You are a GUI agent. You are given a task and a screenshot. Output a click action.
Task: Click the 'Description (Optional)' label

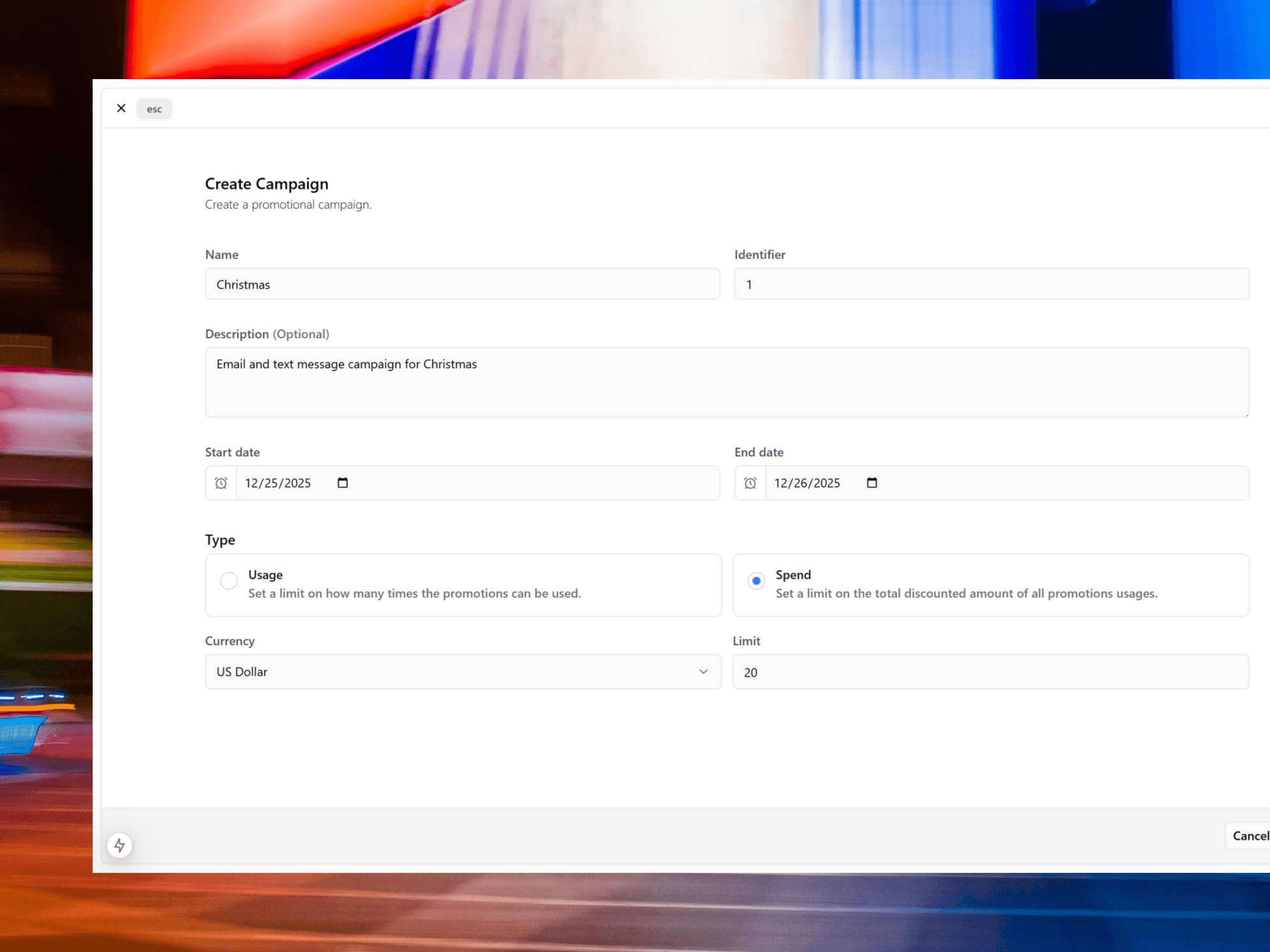click(267, 334)
